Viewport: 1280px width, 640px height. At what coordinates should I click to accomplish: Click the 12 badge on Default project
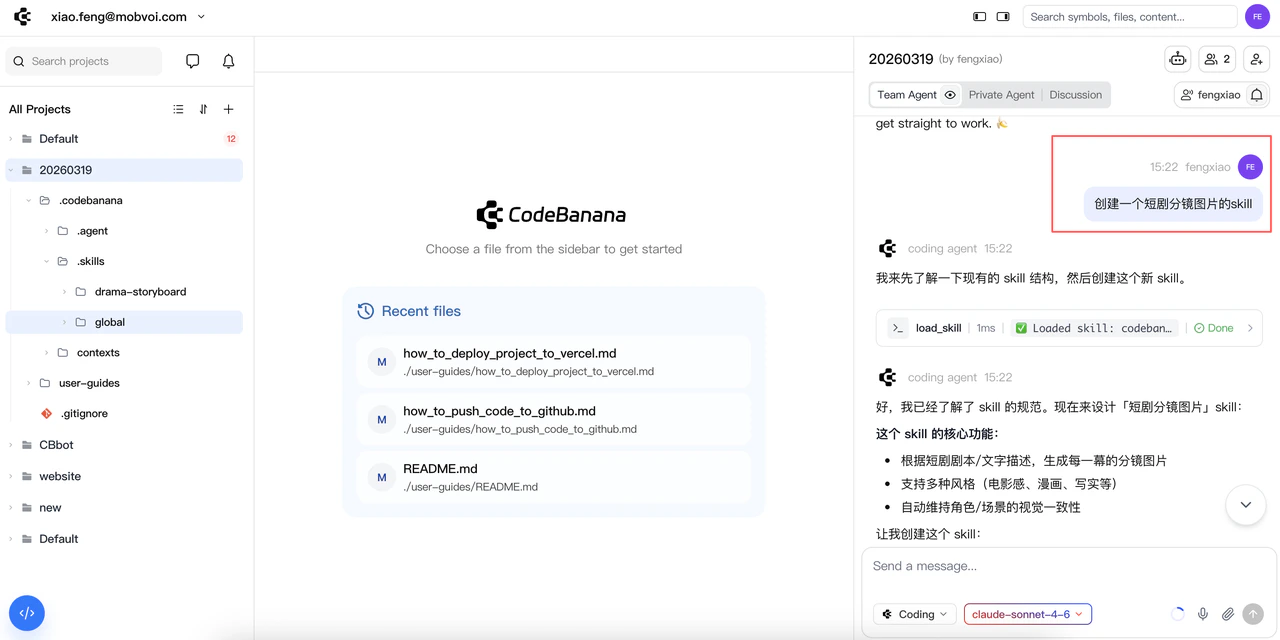point(231,139)
